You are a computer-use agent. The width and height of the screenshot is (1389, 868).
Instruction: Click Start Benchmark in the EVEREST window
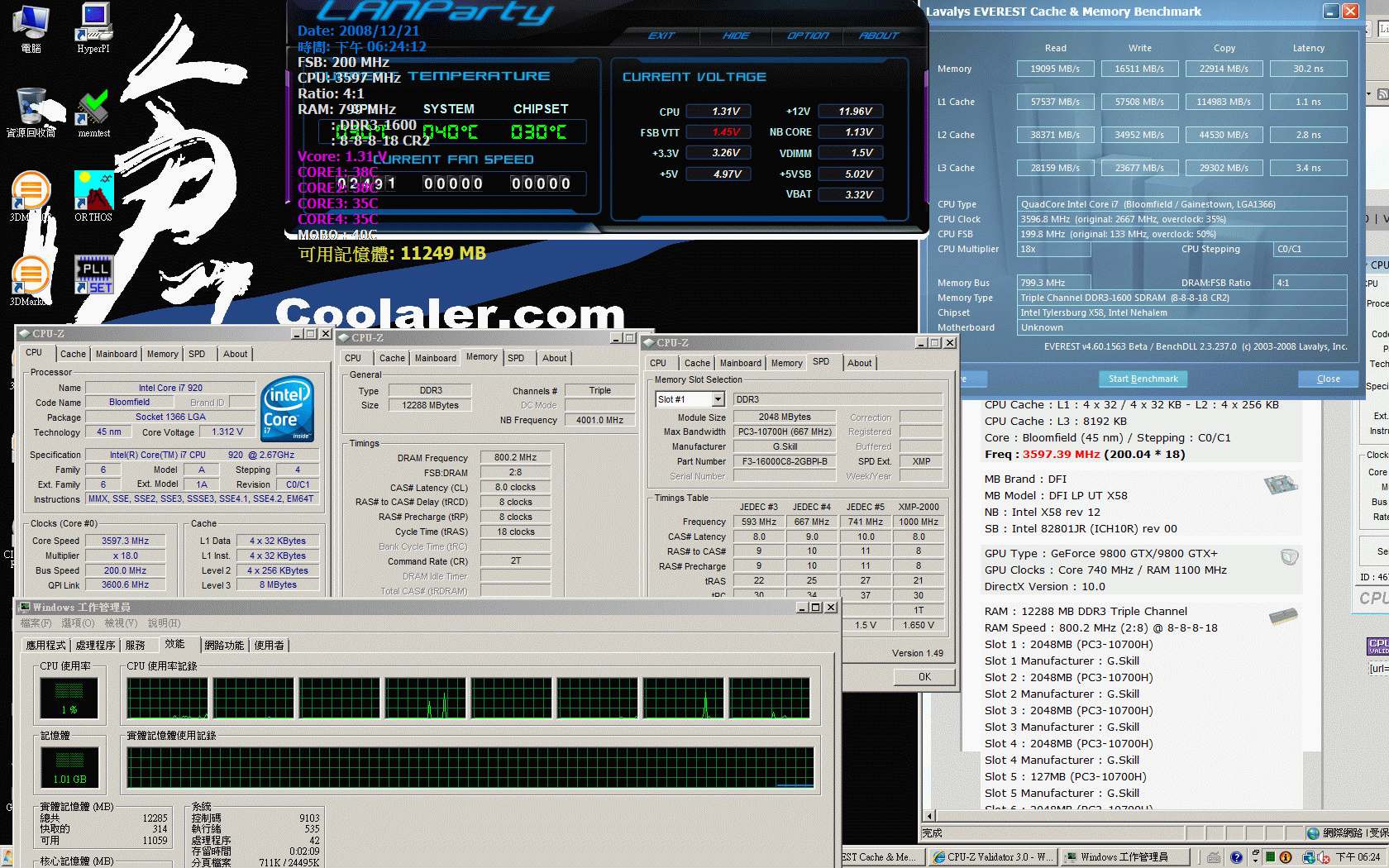[x=1143, y=379]
